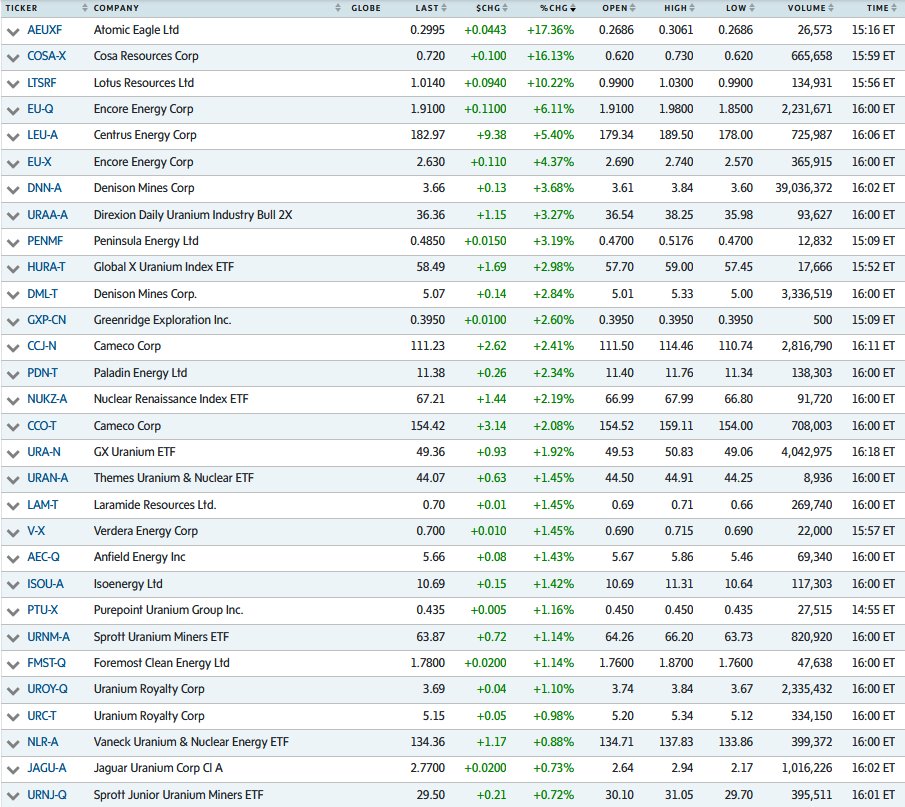Expand the URNJ-Q row chevron

[13, 796]
